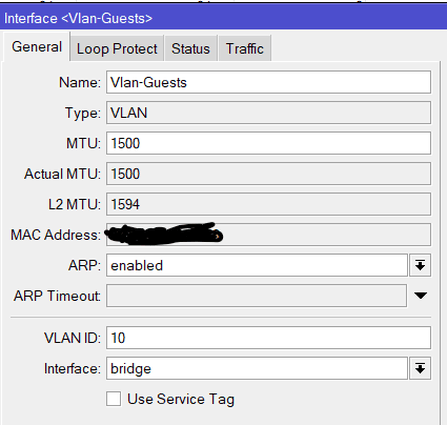Click the Interface <Vlan-Guests> title bar
This screenshot has width=447, height=425.
pos(223,18)
